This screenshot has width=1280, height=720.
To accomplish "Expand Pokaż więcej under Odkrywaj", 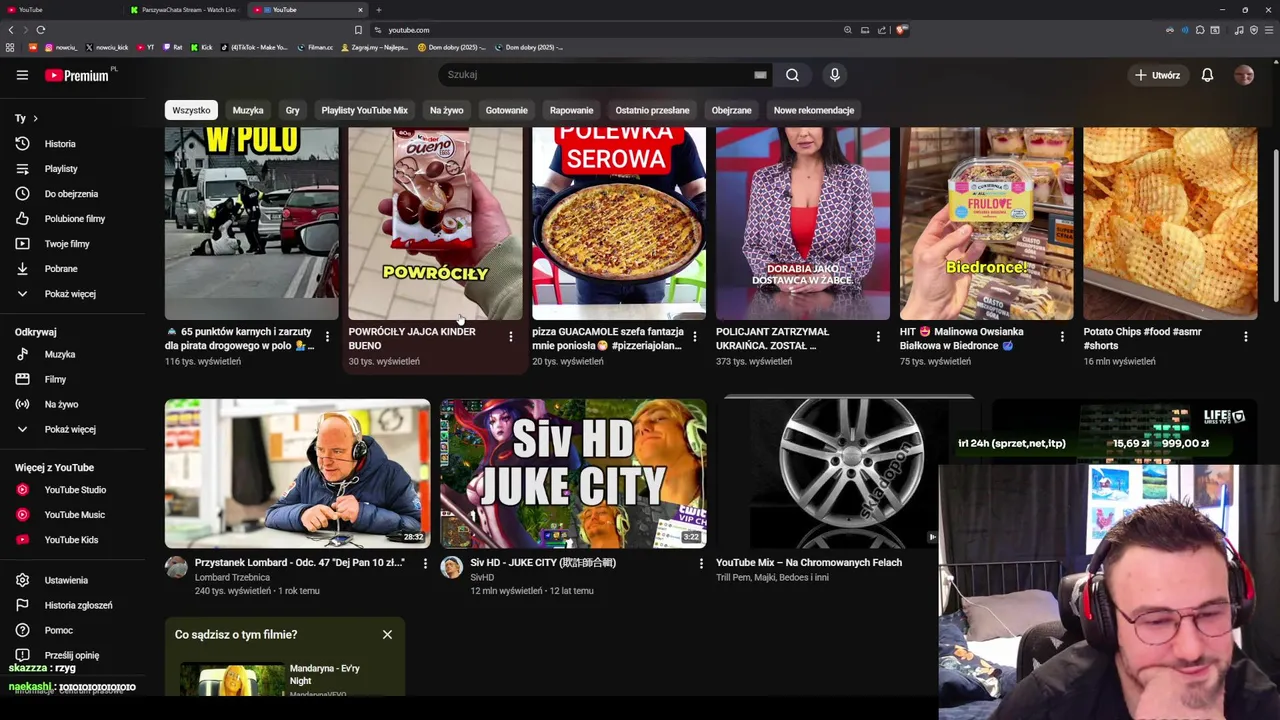I will click(69, 429).
